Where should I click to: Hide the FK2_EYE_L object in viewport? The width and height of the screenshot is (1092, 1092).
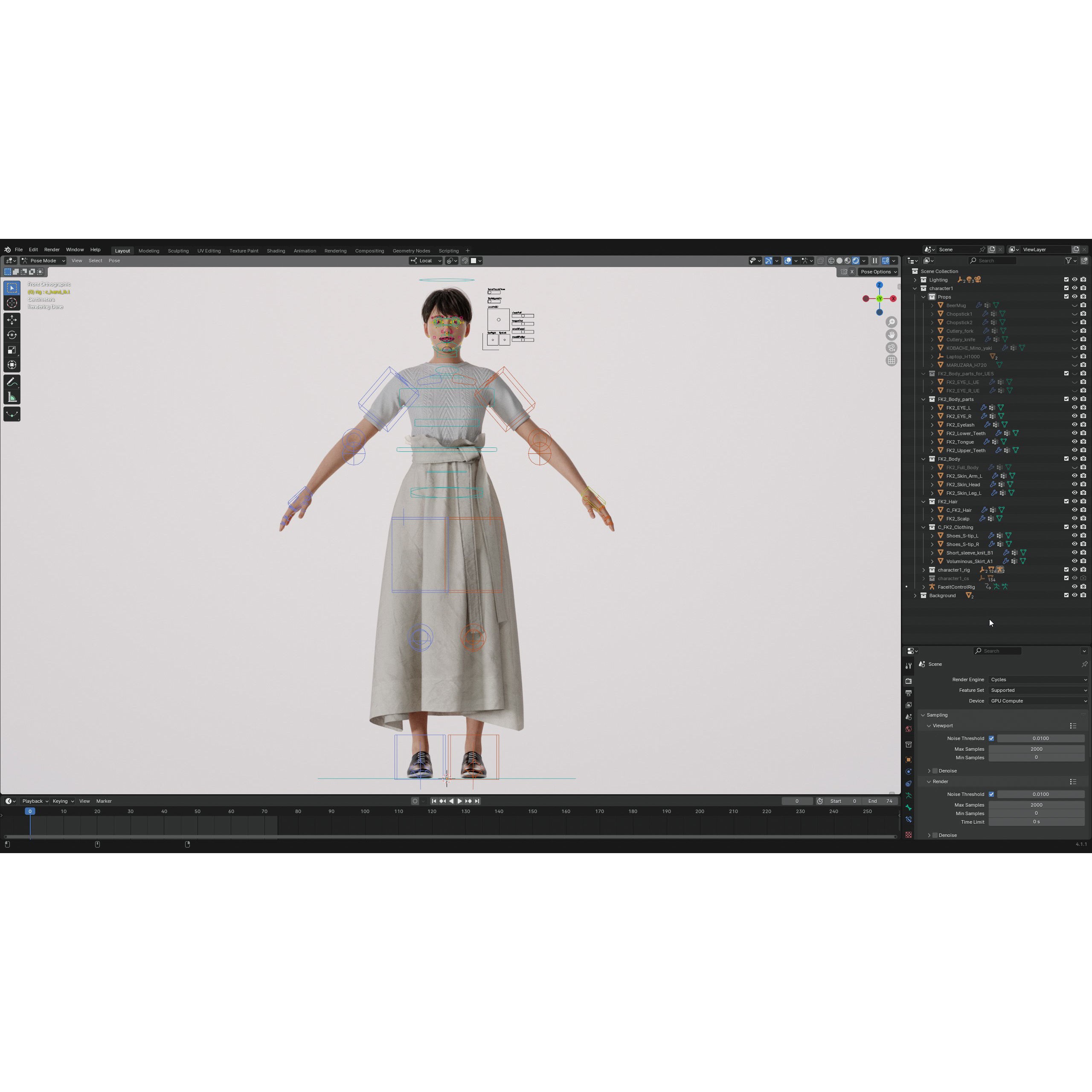pos(1074,407)
